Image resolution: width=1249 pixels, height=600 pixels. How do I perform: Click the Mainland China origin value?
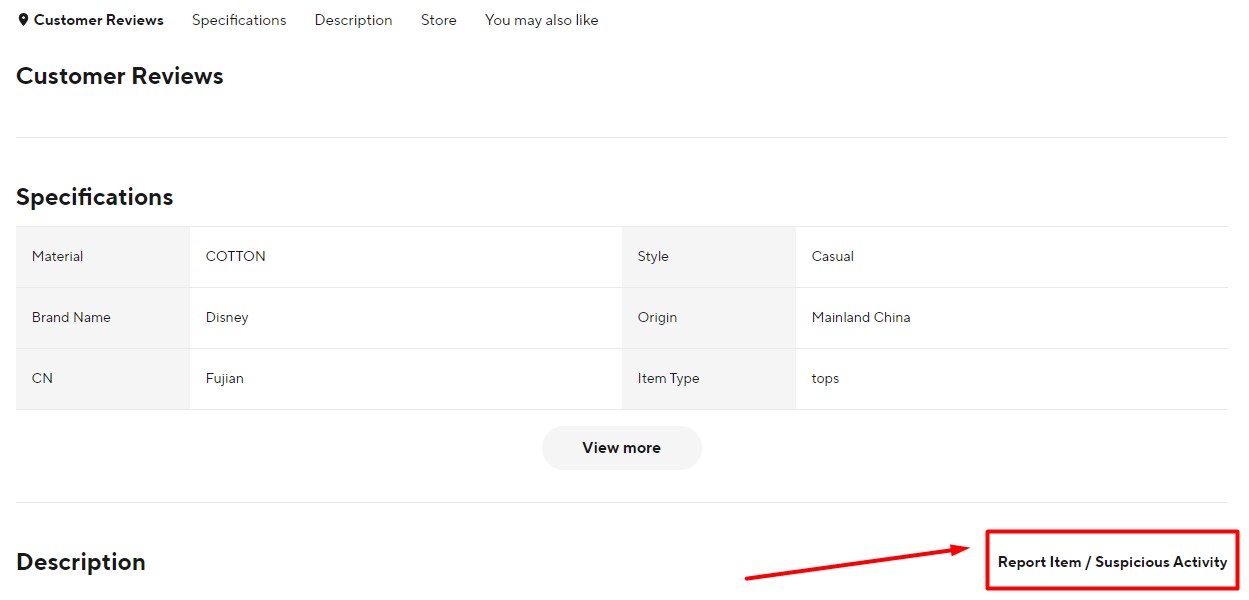click(x=860, y=317)
